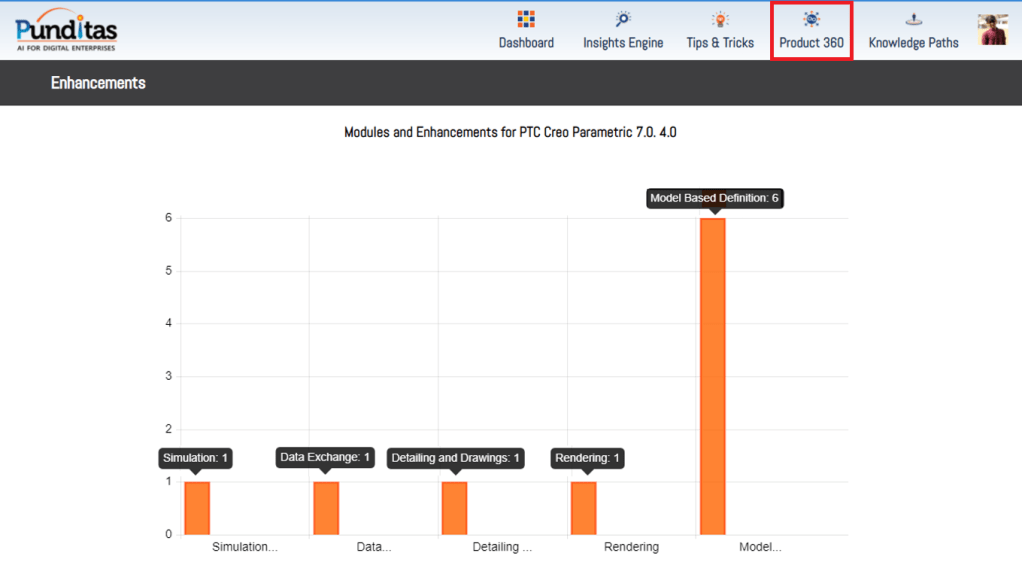
Task: Click the Enhancements page heading
Action: pyautogui.click(x=98, y=83)
